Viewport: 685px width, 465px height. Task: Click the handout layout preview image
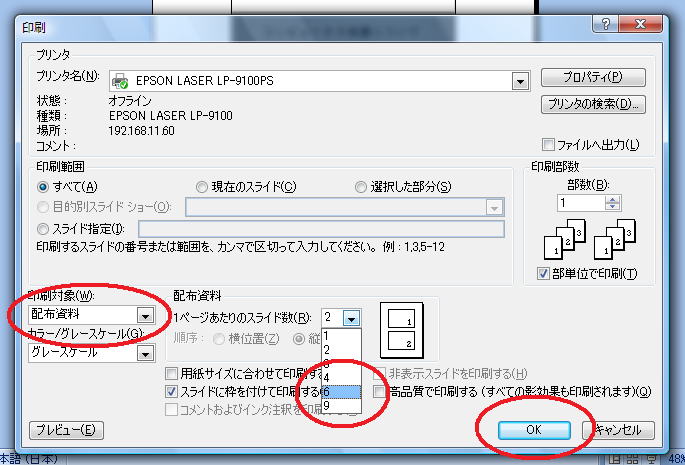point(402,330)
